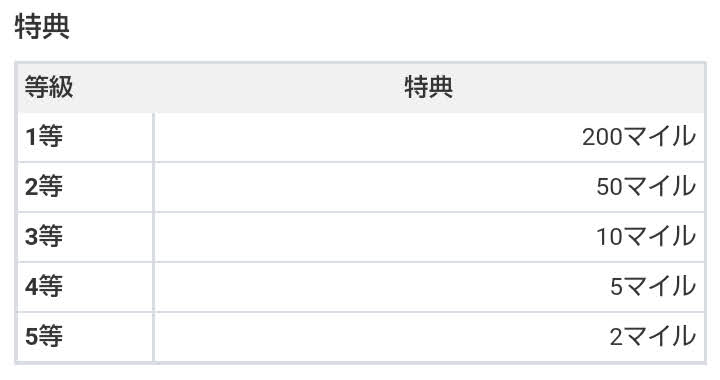Select the 1等 row label
The height and width of the screenshot is (380, 720).
[44, 137]
